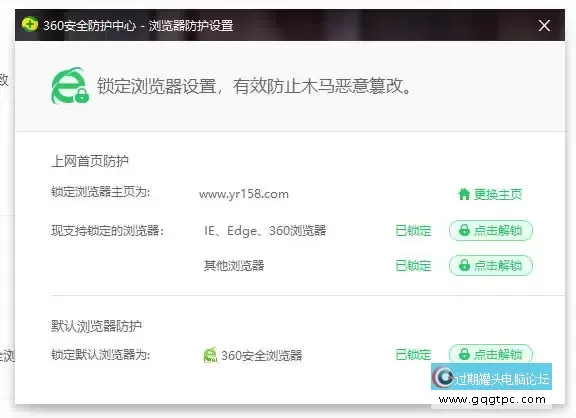Viewport: 576px width, 418px height.
Task: Click the 已锁定 status in the 其他浏览器 row
Action: (413, 265)
